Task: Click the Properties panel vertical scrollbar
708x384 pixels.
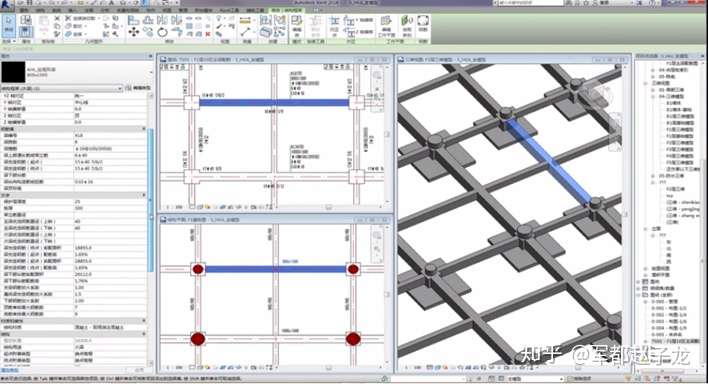Action: click(151, 199)
